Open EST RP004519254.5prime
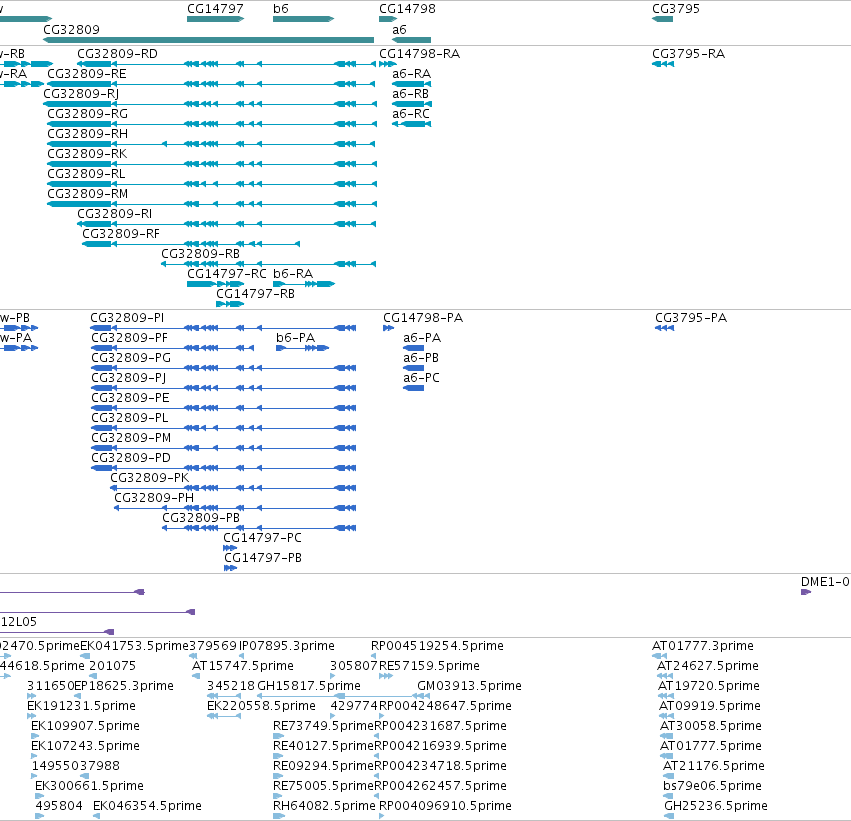The height and width of the screenshot is (821, 851). pos(373,657)
